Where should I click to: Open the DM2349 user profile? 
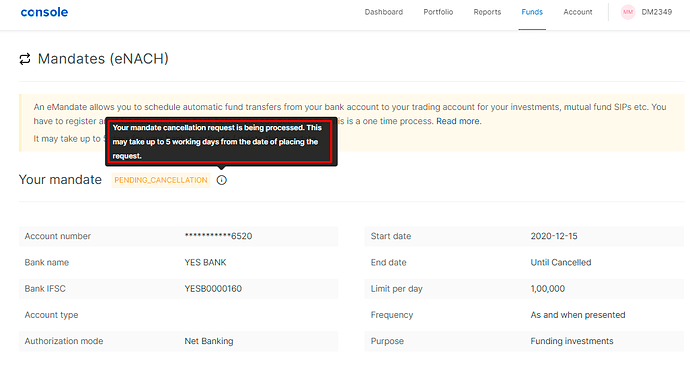[657, 12]
